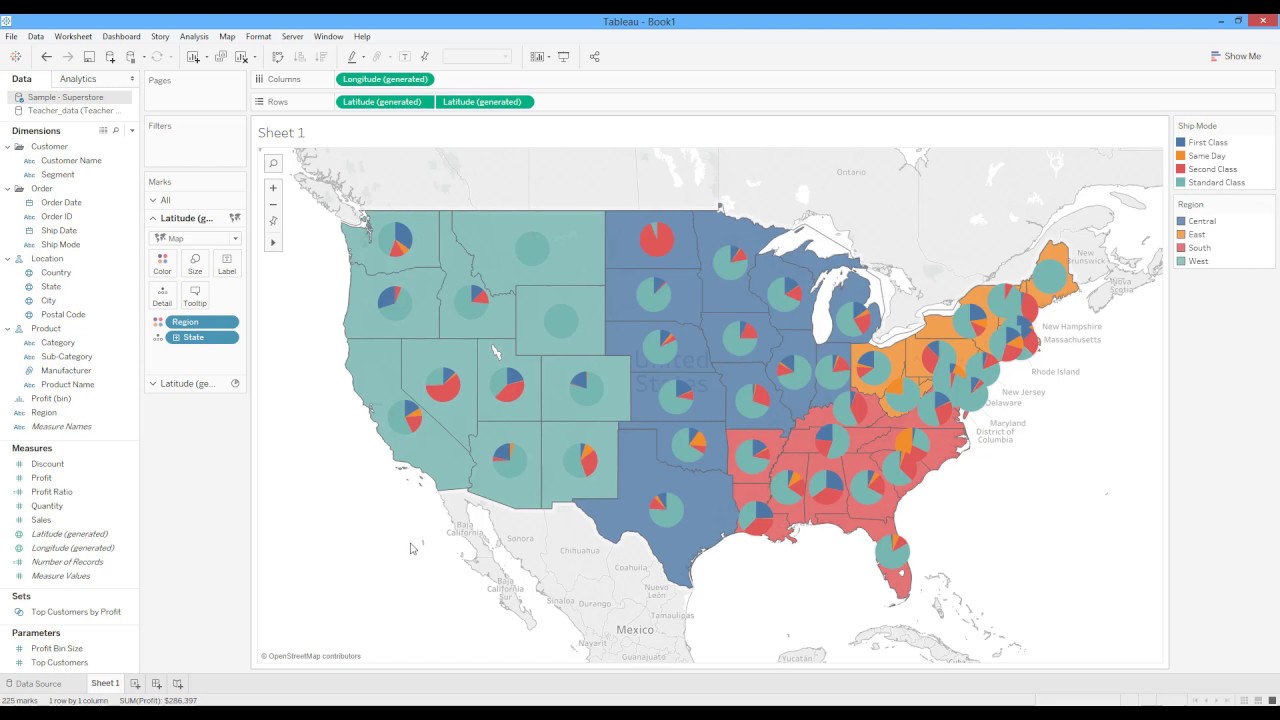Zoom in using map plus button

pyautogui.click(x=273, y=187)
